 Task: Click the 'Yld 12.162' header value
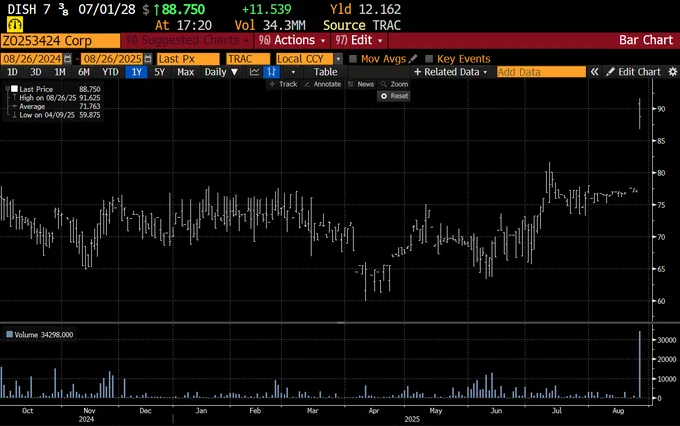(366, 9)
